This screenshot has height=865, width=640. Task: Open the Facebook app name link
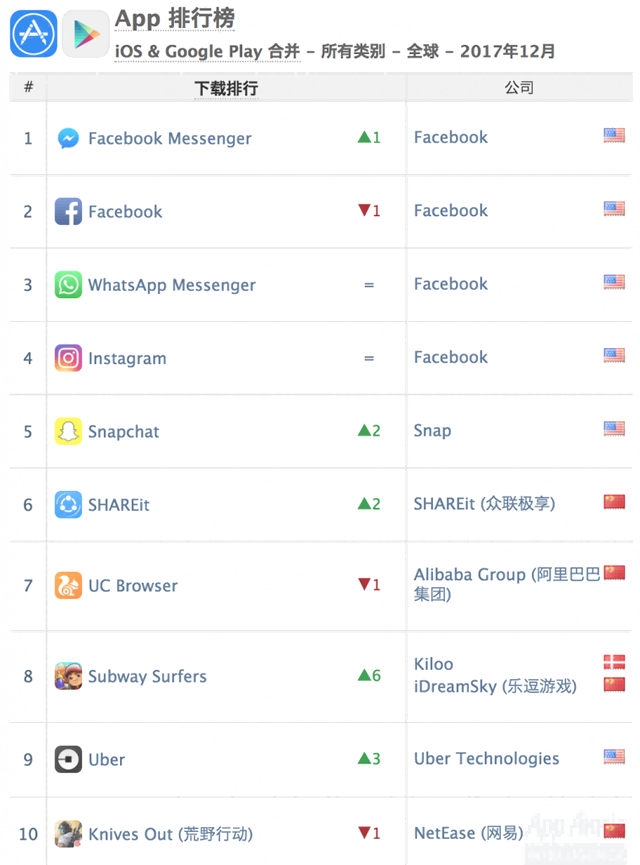pos(125,212)
